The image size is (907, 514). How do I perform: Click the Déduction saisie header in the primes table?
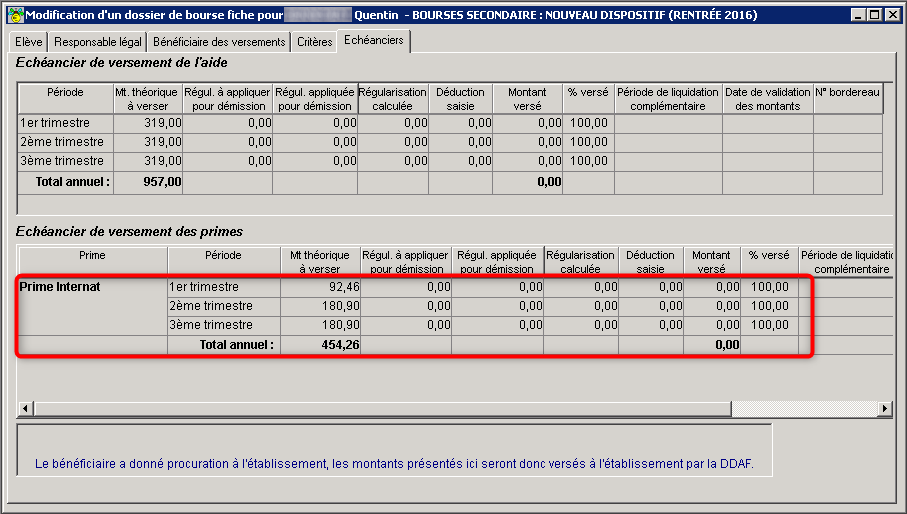[650, 261]
